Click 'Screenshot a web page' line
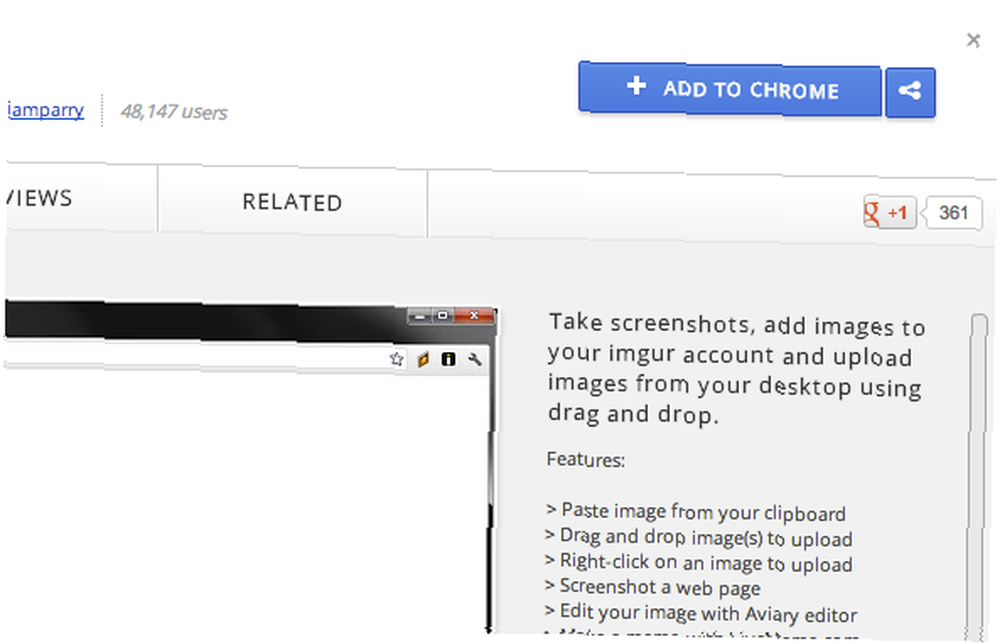Viewport: 1000px width, 644px height. click(652, 587)
